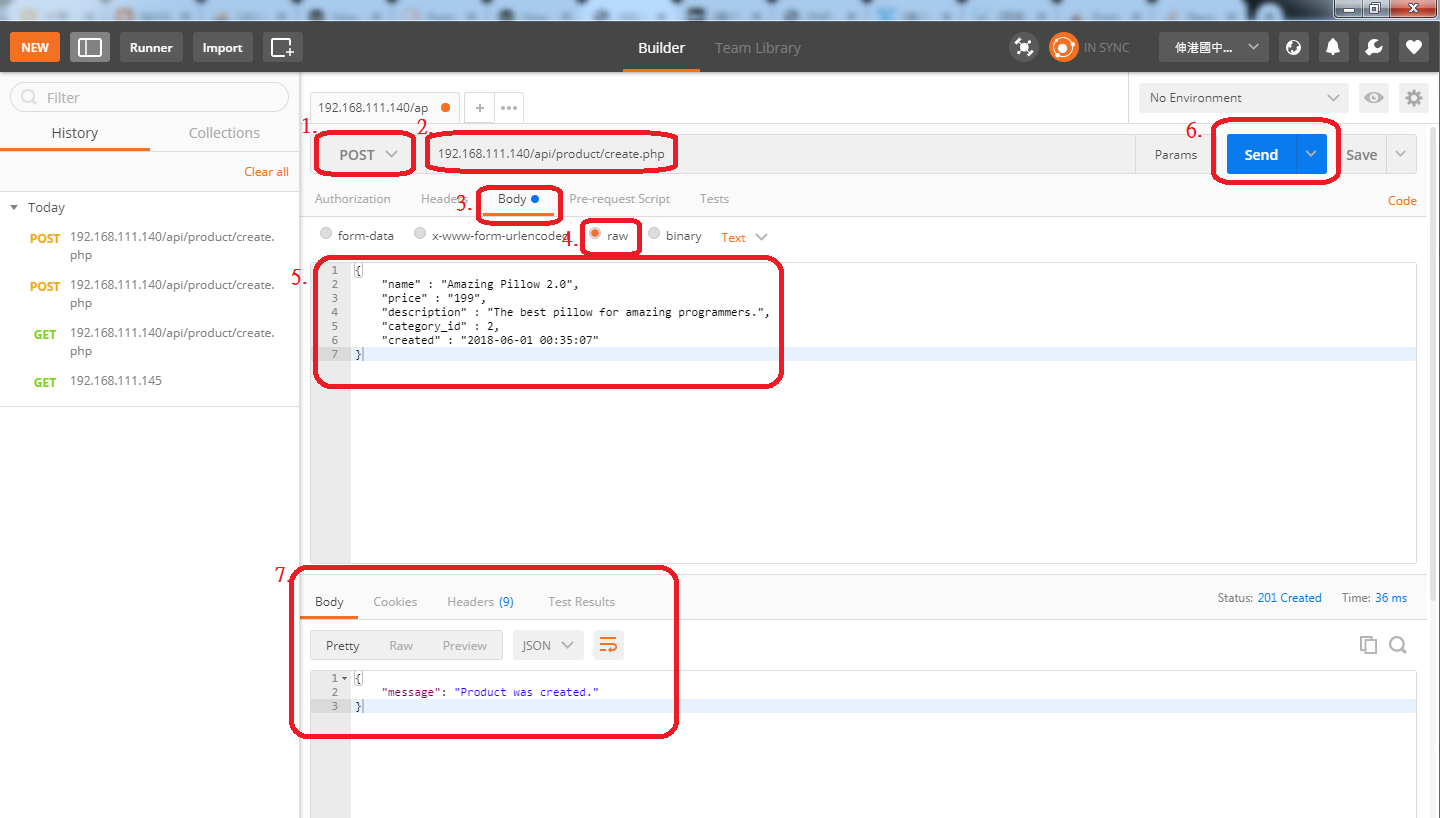Click the notification bell icon

[1333, 47]
